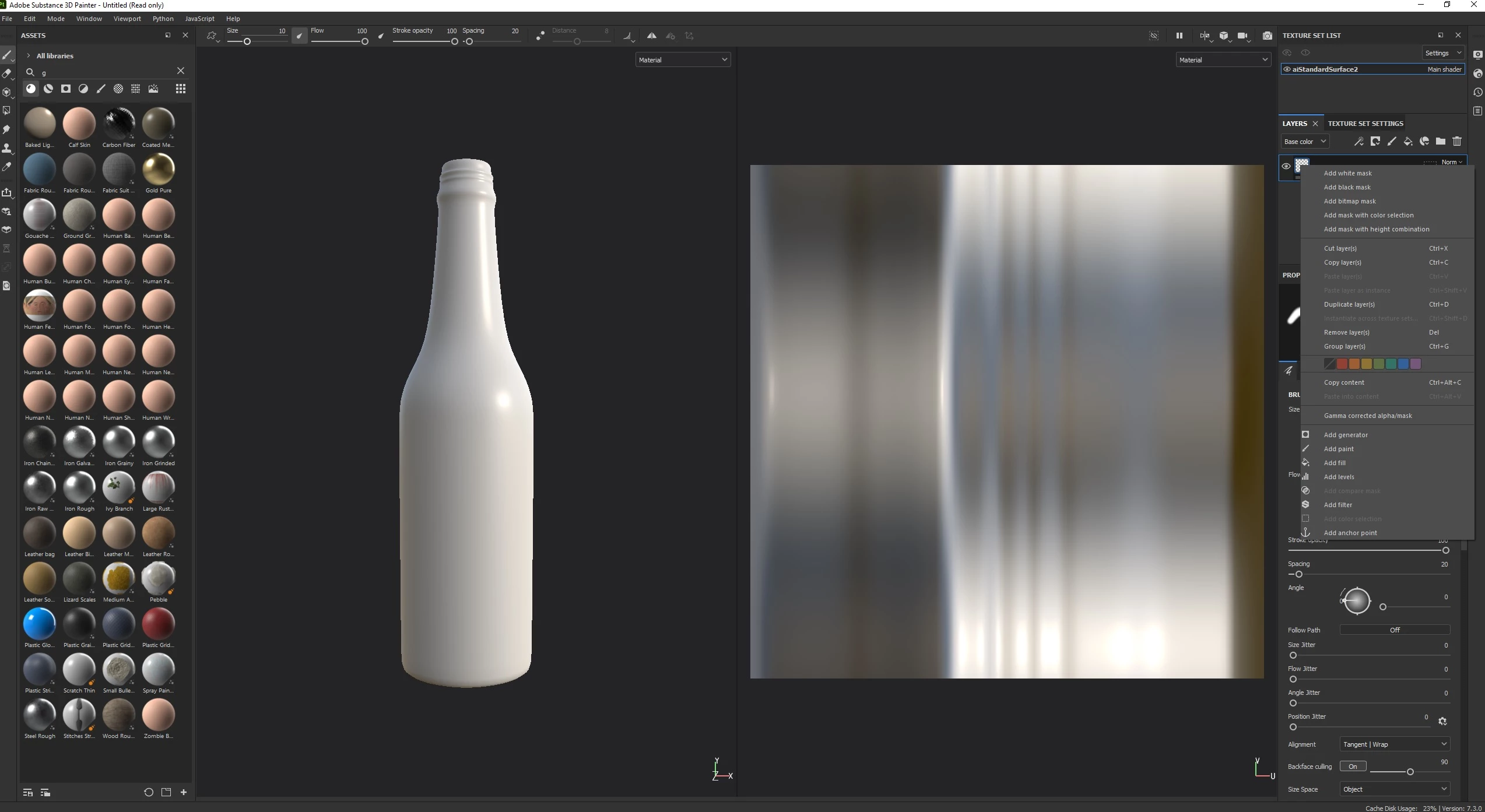Choose Add black mask menu entry
Screen dimensions: 1485x812
pyautogui.click(x=1347, y=187)
